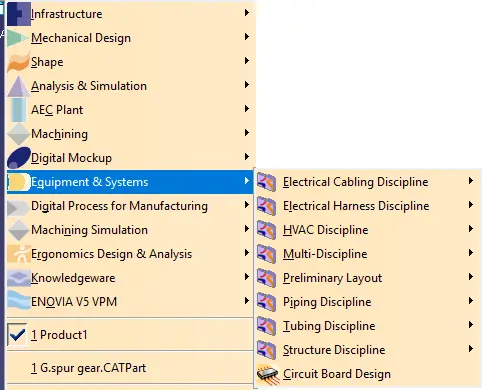Expand the ENOVIA V5 VPM submenu arrow
482x390 pixels.
coord(247,301)
